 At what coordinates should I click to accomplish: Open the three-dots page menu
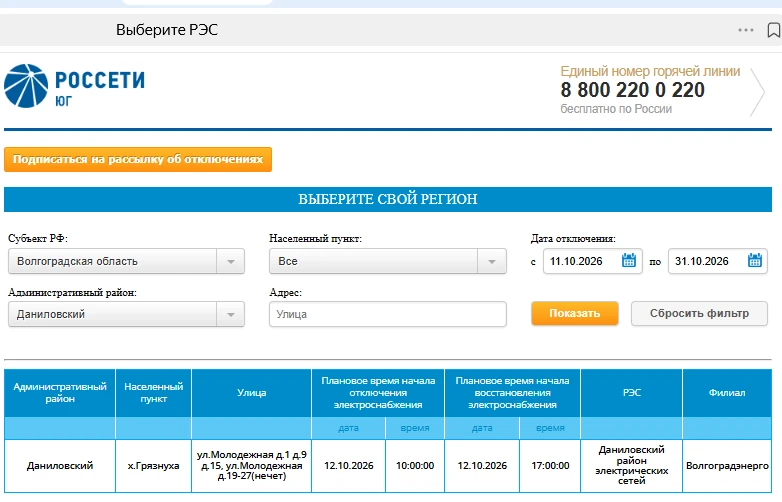(746, 30)
